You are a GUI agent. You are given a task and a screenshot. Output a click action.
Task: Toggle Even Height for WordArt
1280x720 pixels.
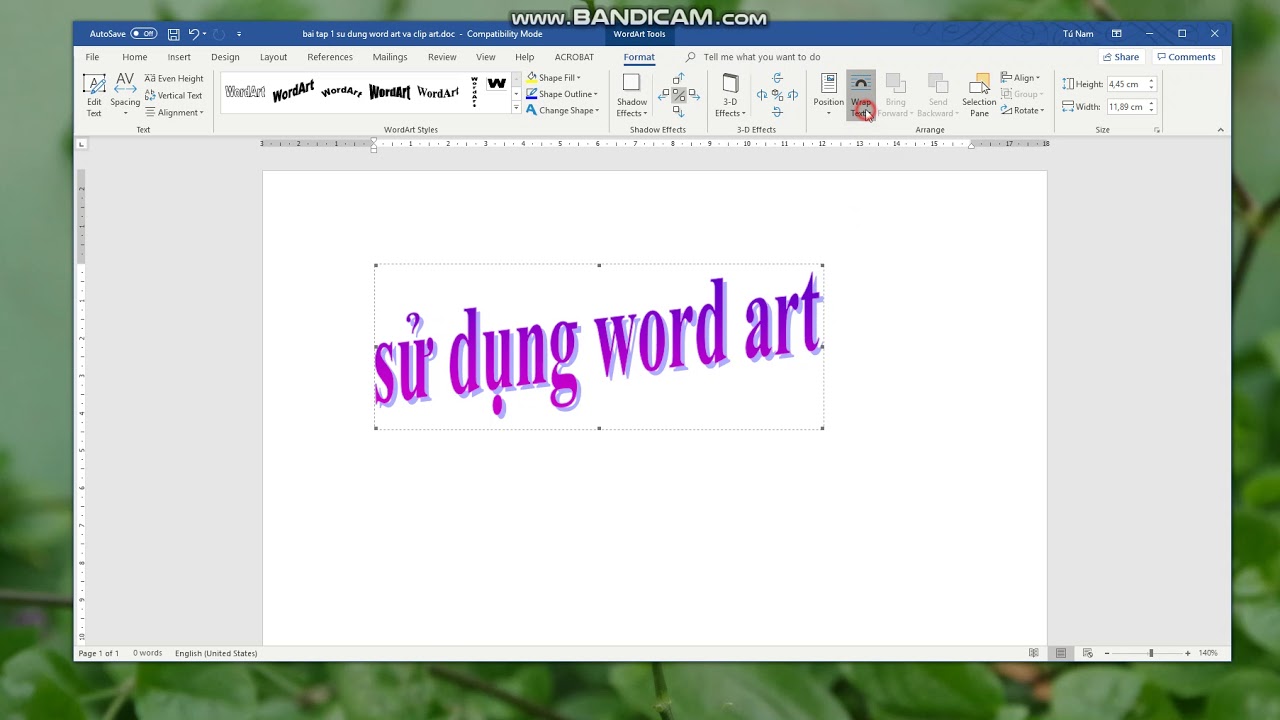tap(174, 78)
